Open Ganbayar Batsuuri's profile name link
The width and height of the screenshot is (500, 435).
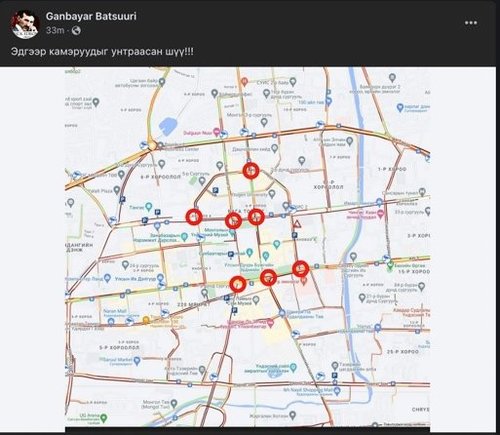tap(91, 16)
